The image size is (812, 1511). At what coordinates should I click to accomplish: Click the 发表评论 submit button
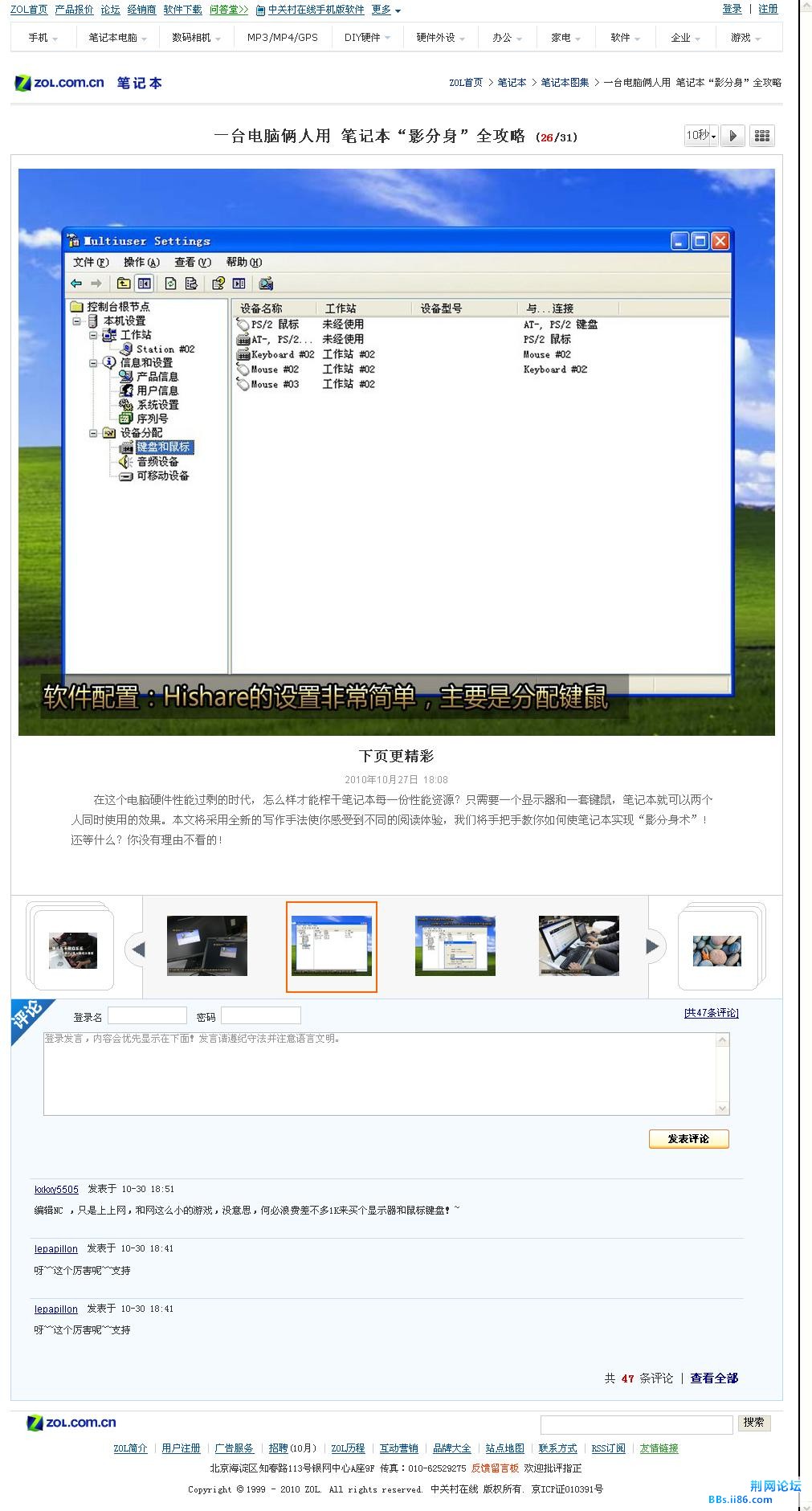point(688,1138)
